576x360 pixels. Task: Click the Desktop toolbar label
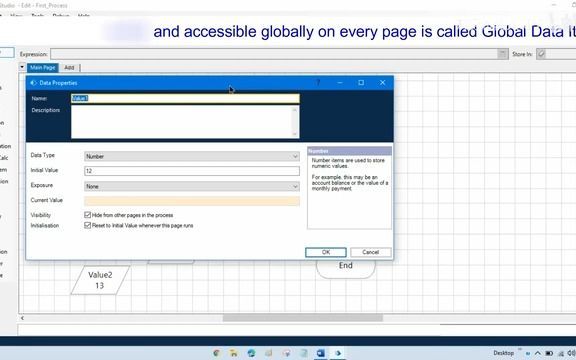click(503, 353)
